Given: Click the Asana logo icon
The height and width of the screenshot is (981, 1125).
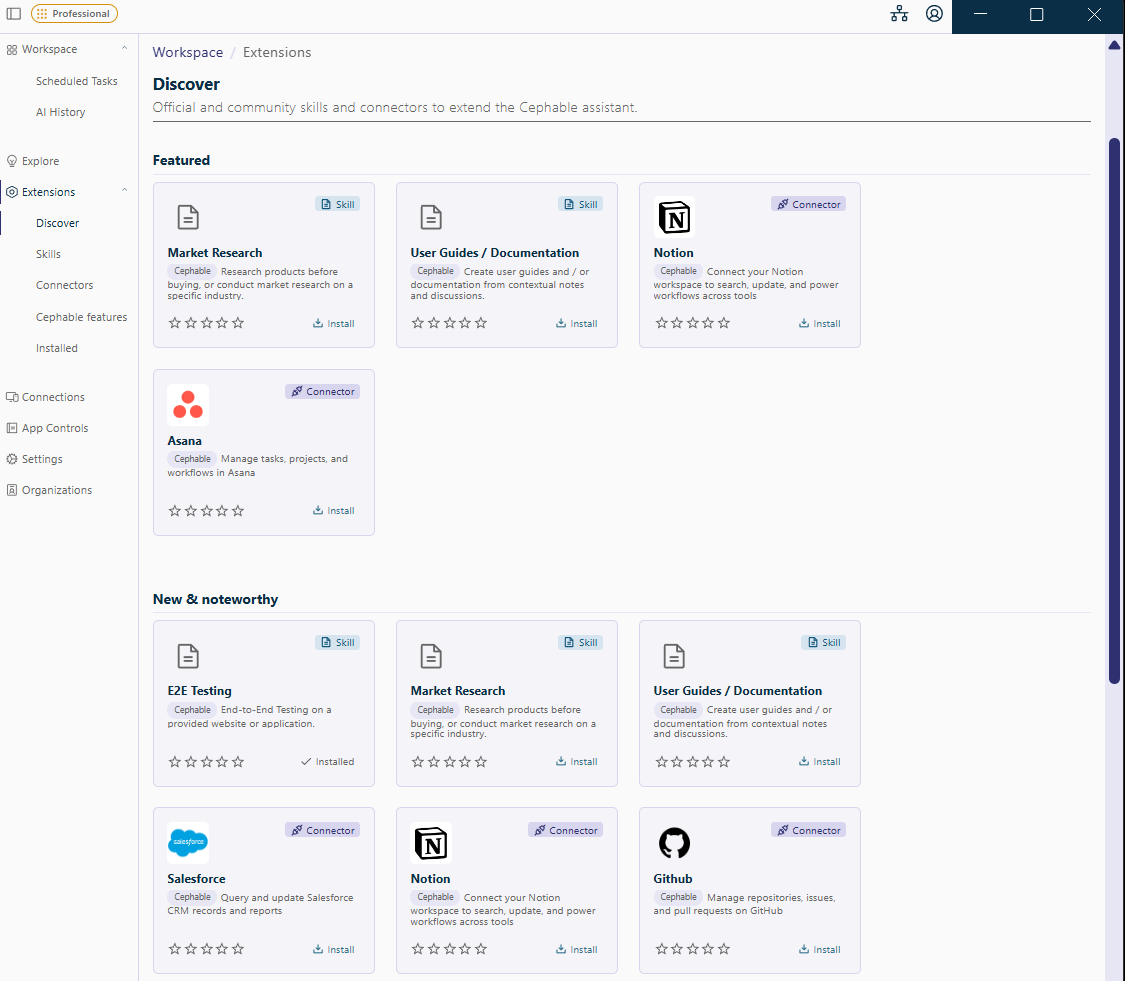Looking at the screenshot, I should (x=188, y=405).
